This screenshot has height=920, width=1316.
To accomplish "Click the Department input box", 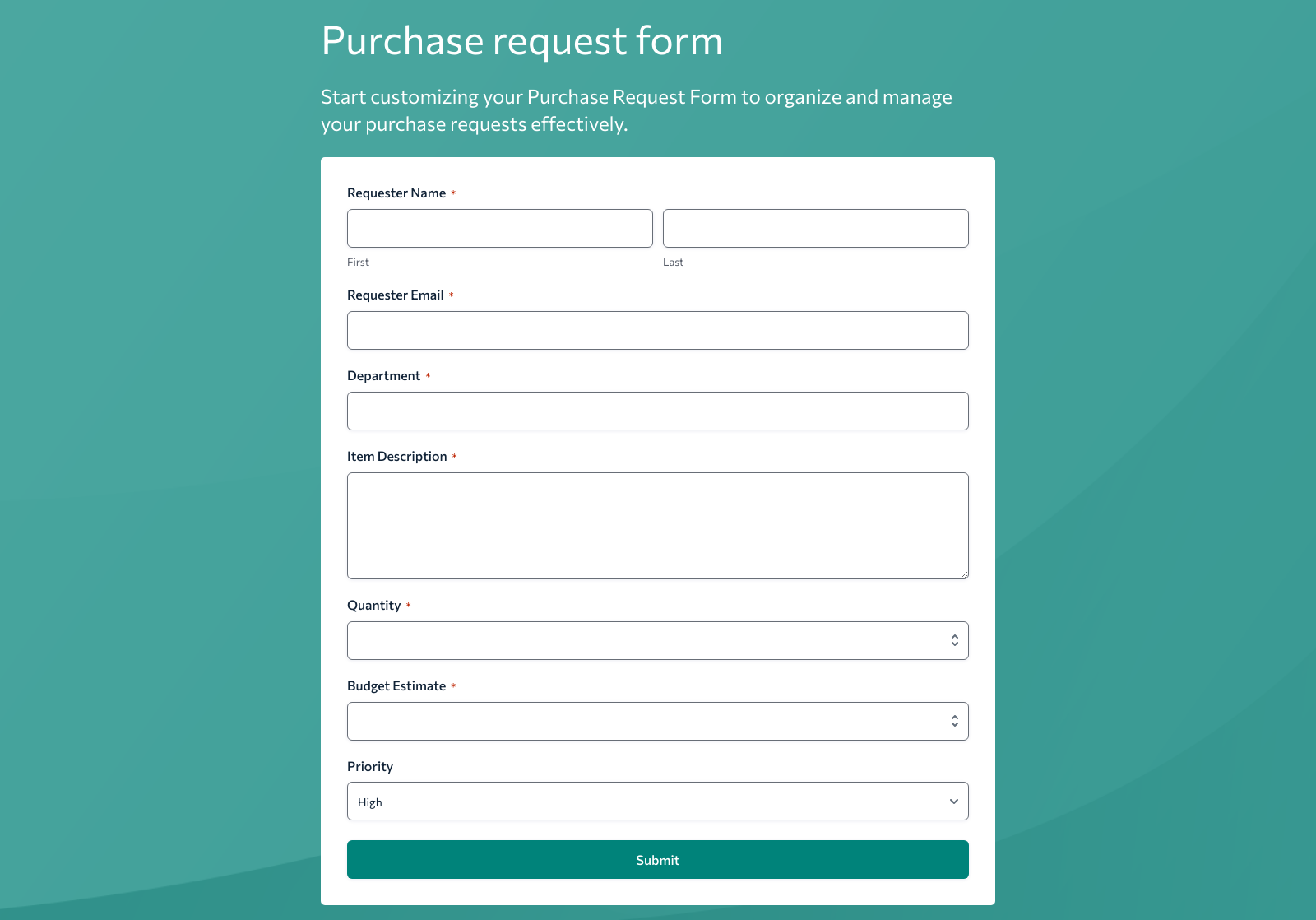I will pos(657,411).
